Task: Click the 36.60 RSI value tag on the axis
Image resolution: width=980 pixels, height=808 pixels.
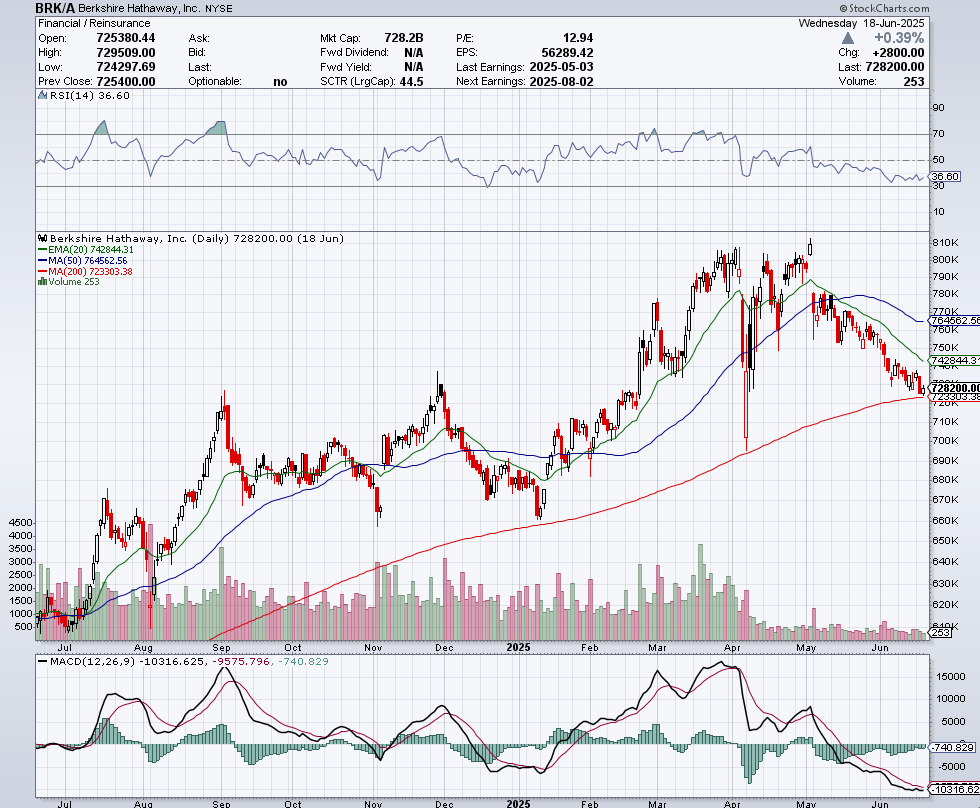Action: (944, 177)
